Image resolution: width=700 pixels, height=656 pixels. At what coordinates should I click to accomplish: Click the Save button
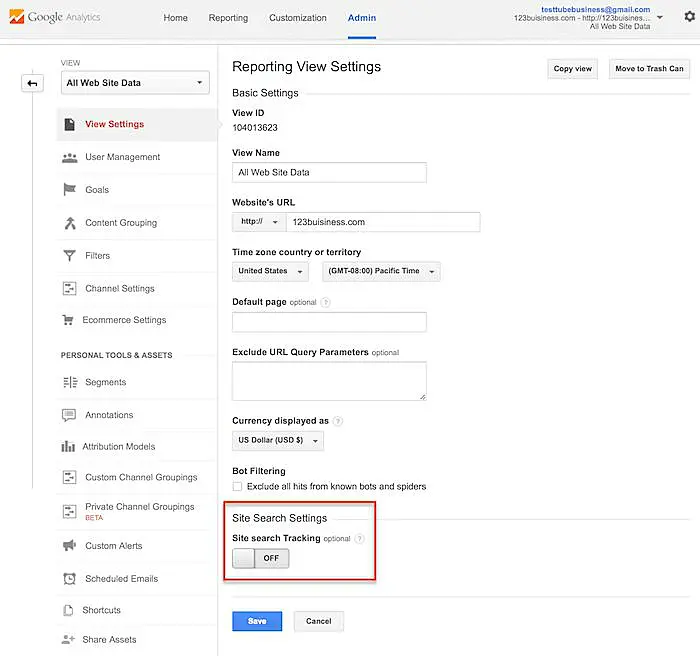(257, 621)
